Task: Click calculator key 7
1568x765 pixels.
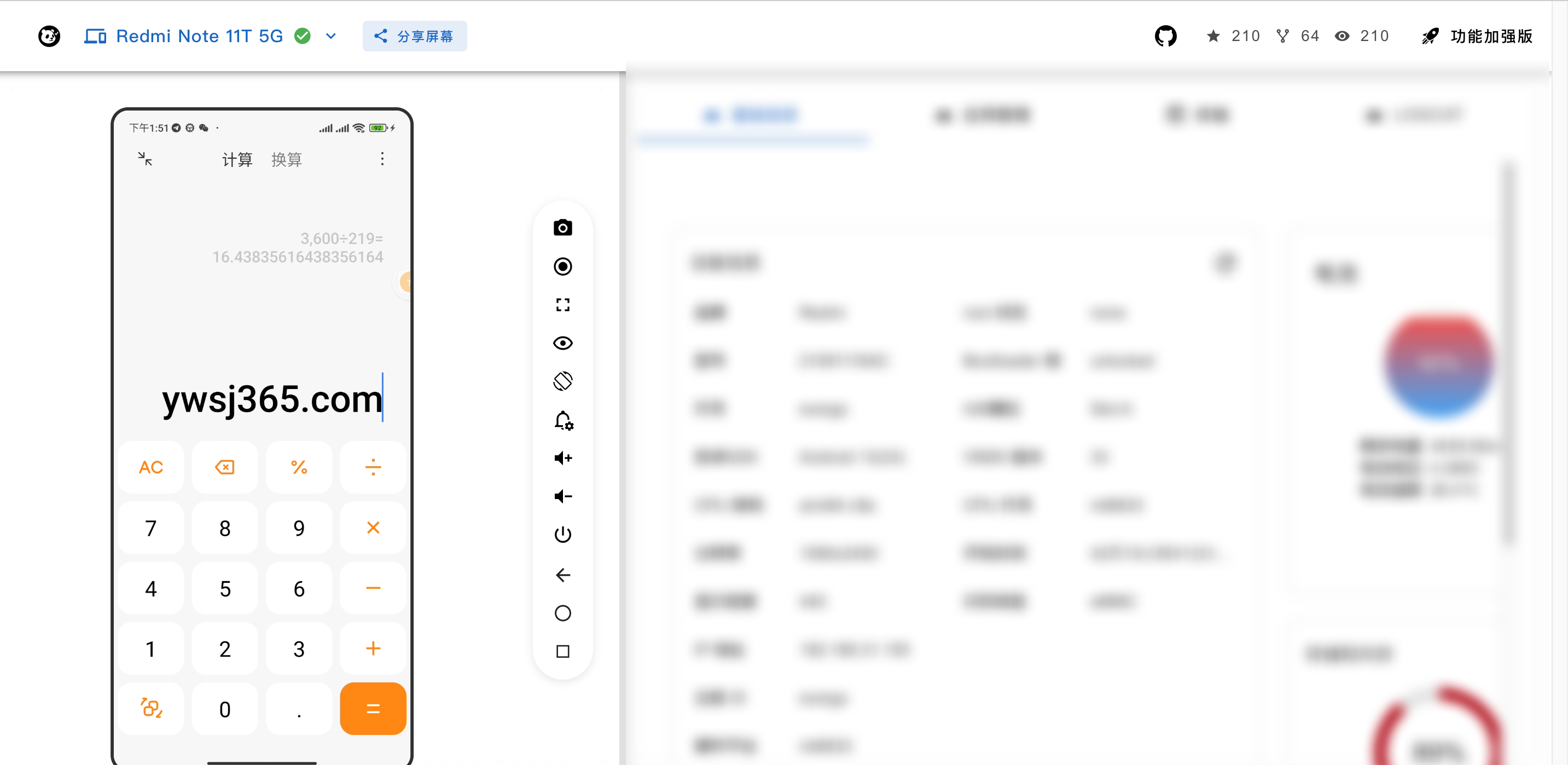Action: tap(151, 528)
